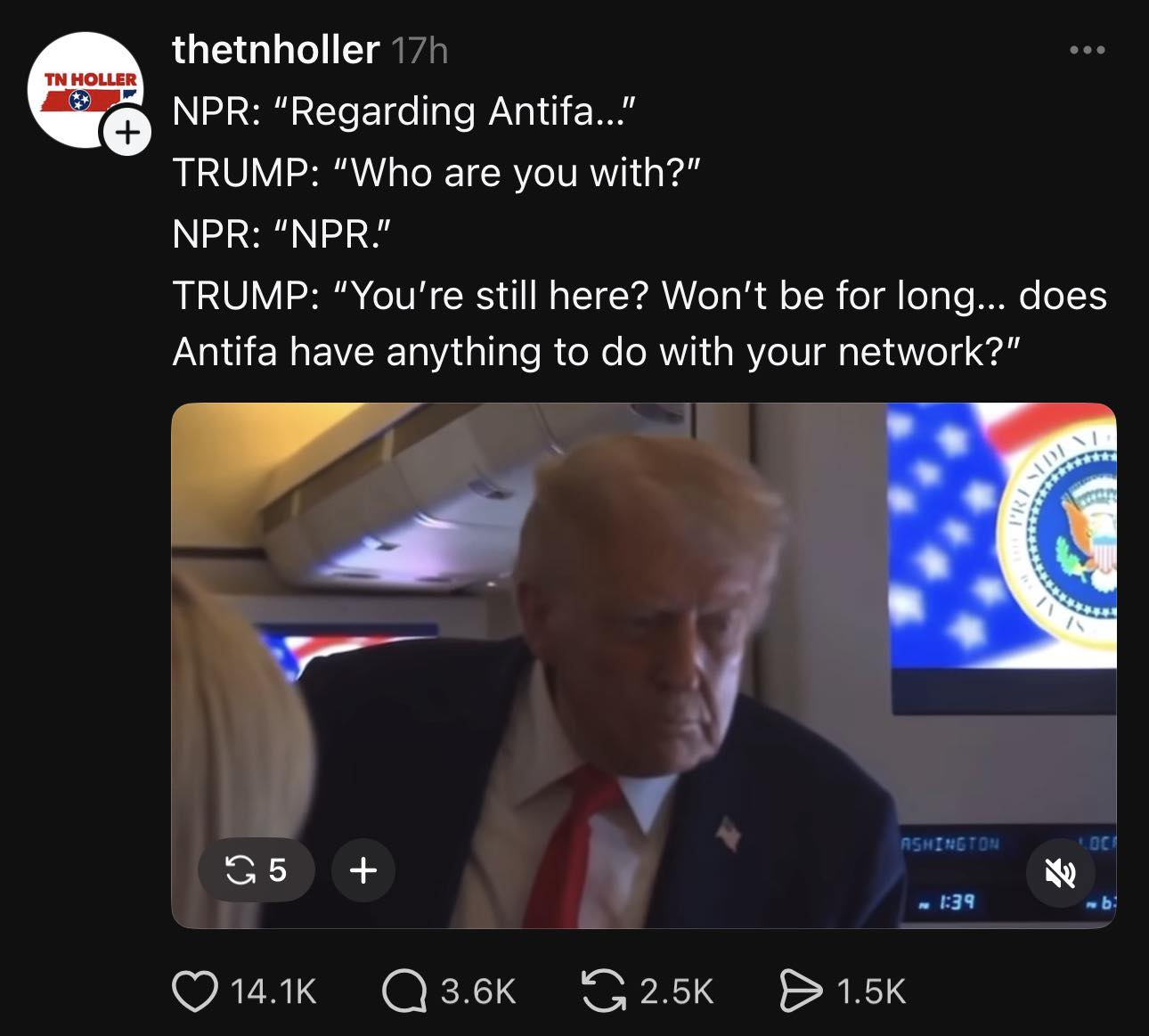Share the post with the paper plane icon
This screenshot has width=1149, height=1036.
801,991
